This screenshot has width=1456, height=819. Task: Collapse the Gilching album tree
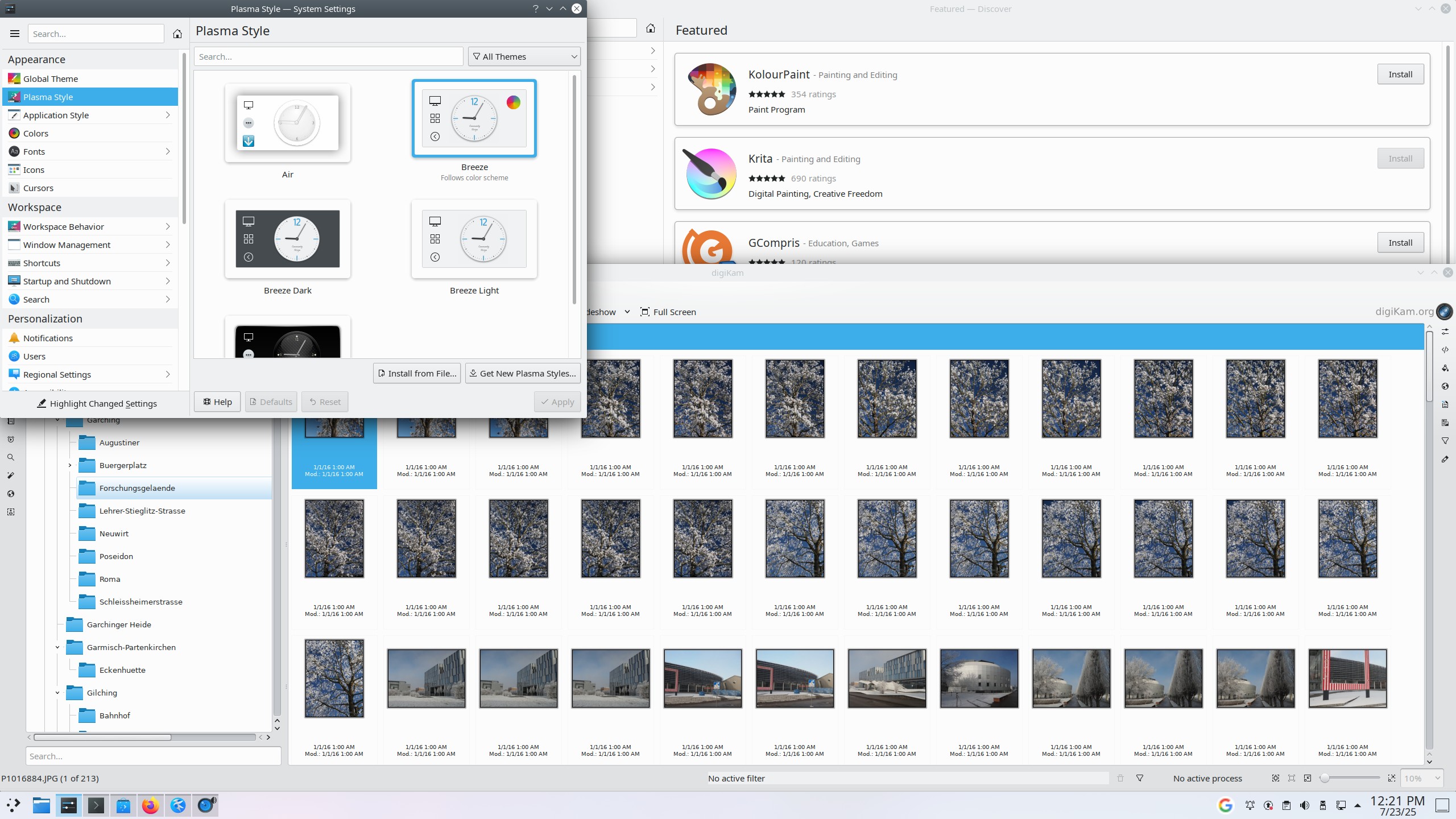pyautogui.click(x=57, y=693)
